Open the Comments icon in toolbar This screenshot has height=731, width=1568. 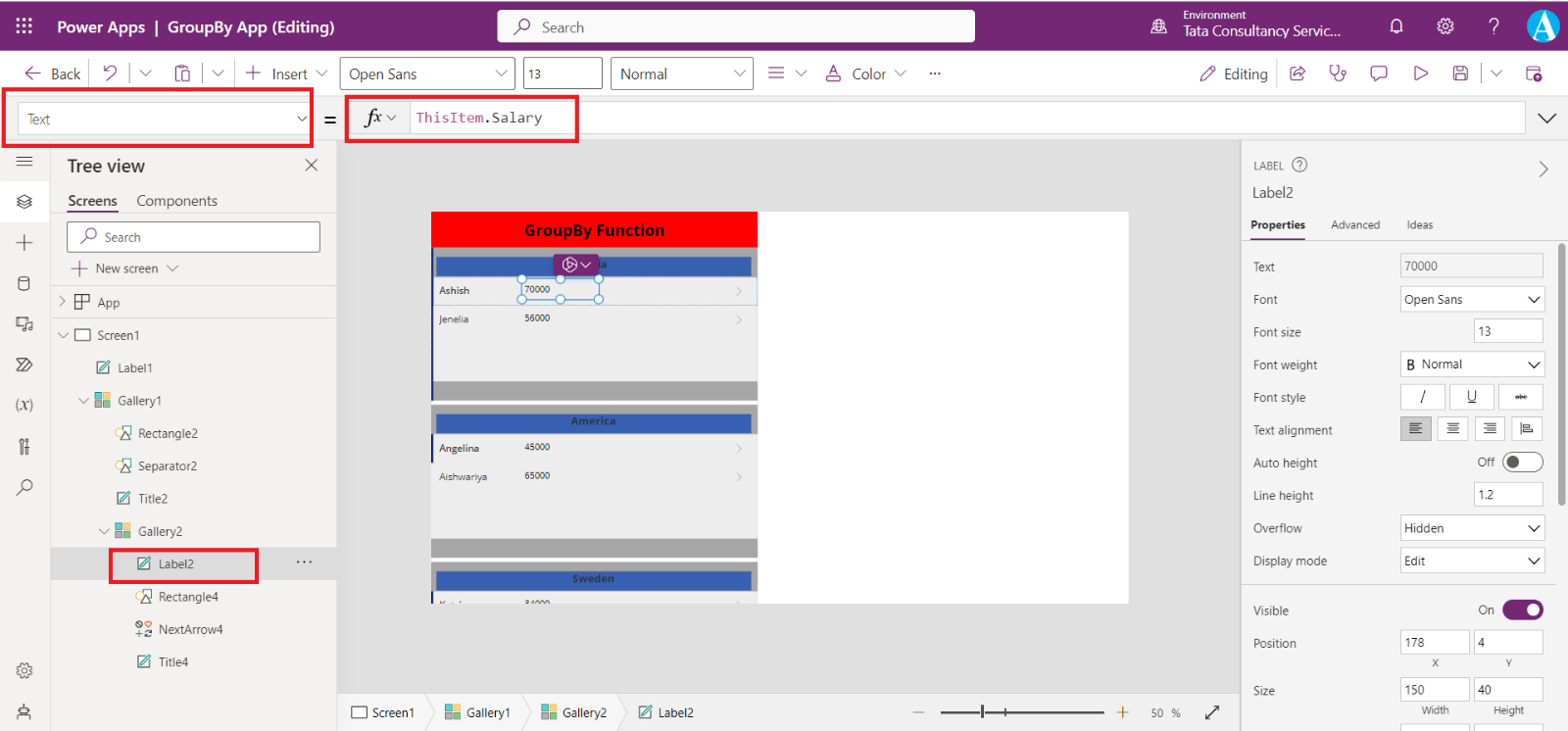click(x=1379, y=73)
